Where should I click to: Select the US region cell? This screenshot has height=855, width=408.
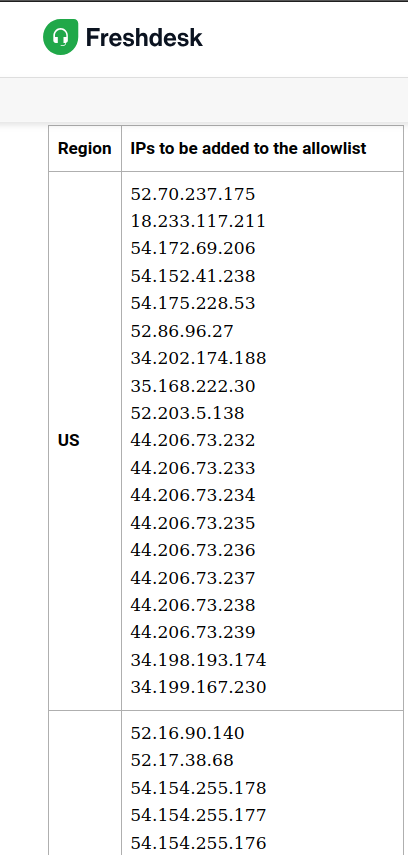pos(69,441)
